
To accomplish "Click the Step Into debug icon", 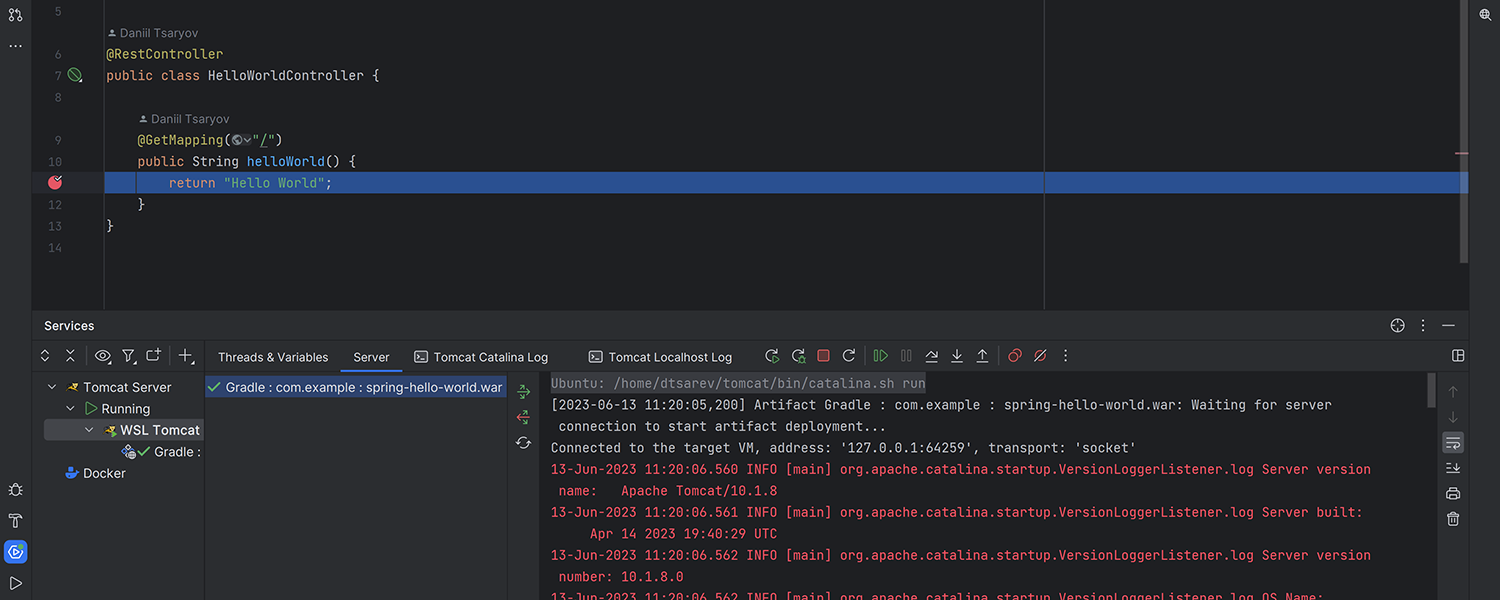I will tap(957, 356).
